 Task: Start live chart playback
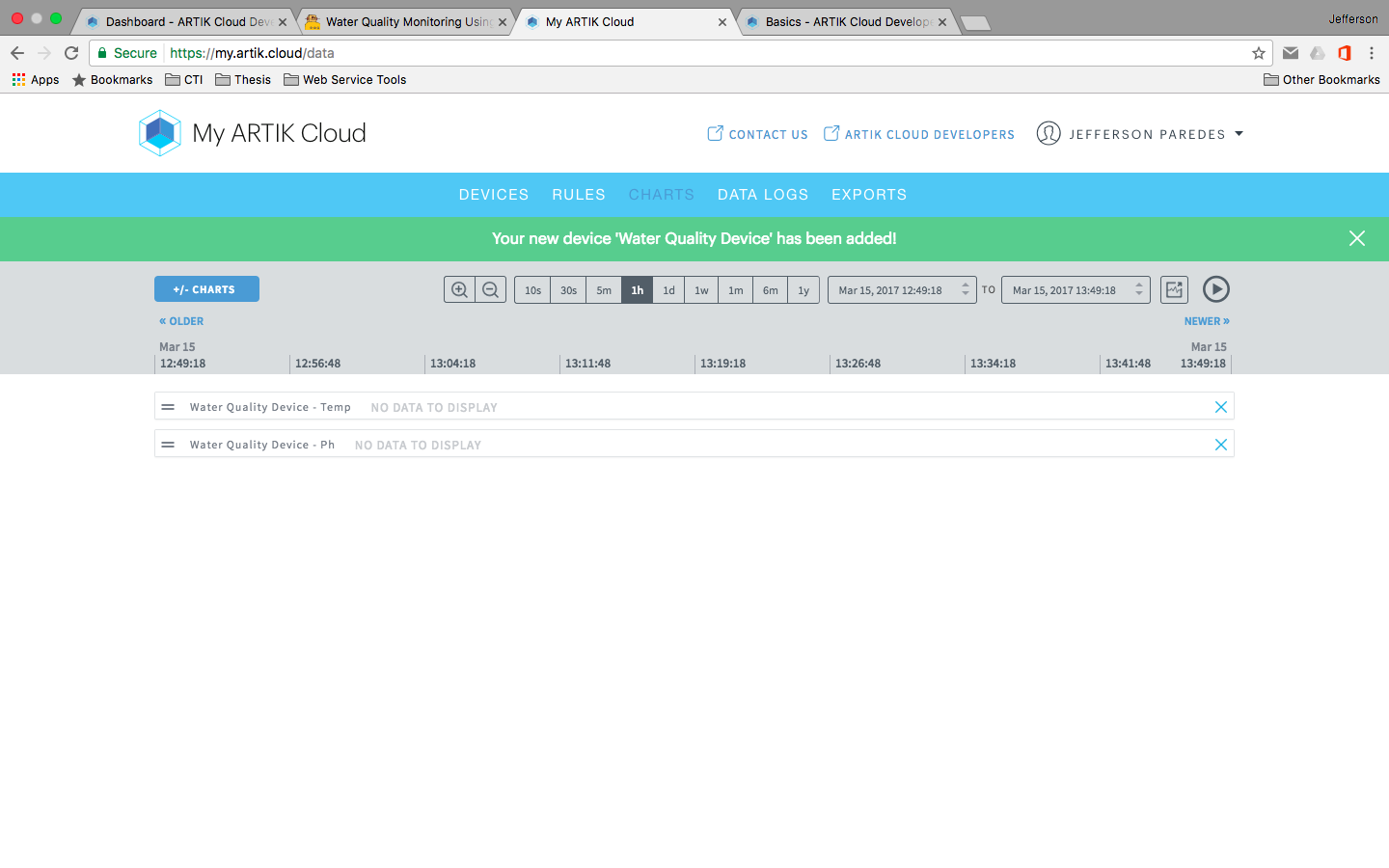[1216, 289]
